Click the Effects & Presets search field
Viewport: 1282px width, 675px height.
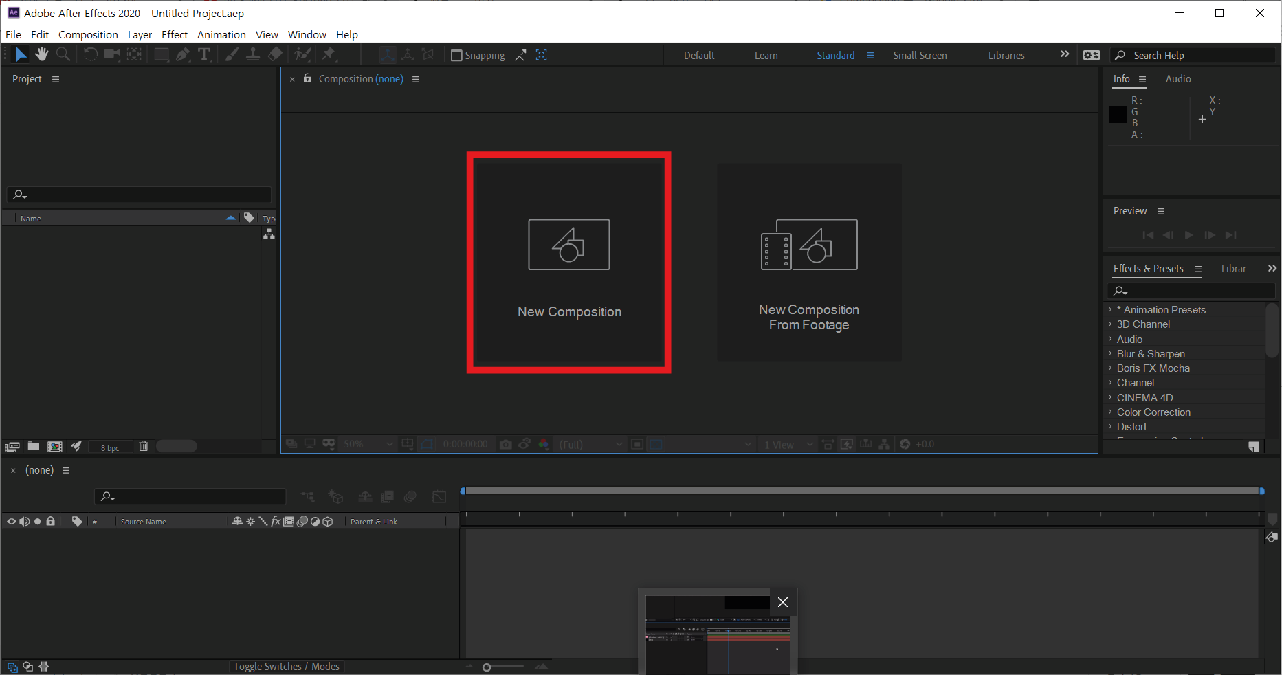click(1190, 291)
